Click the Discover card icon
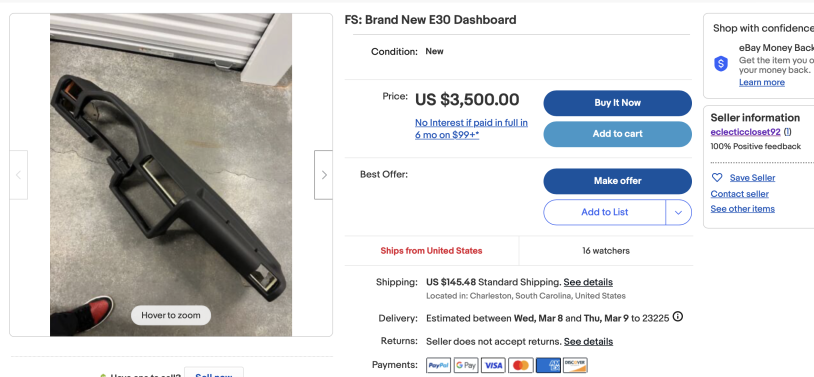 coord(575,366)
